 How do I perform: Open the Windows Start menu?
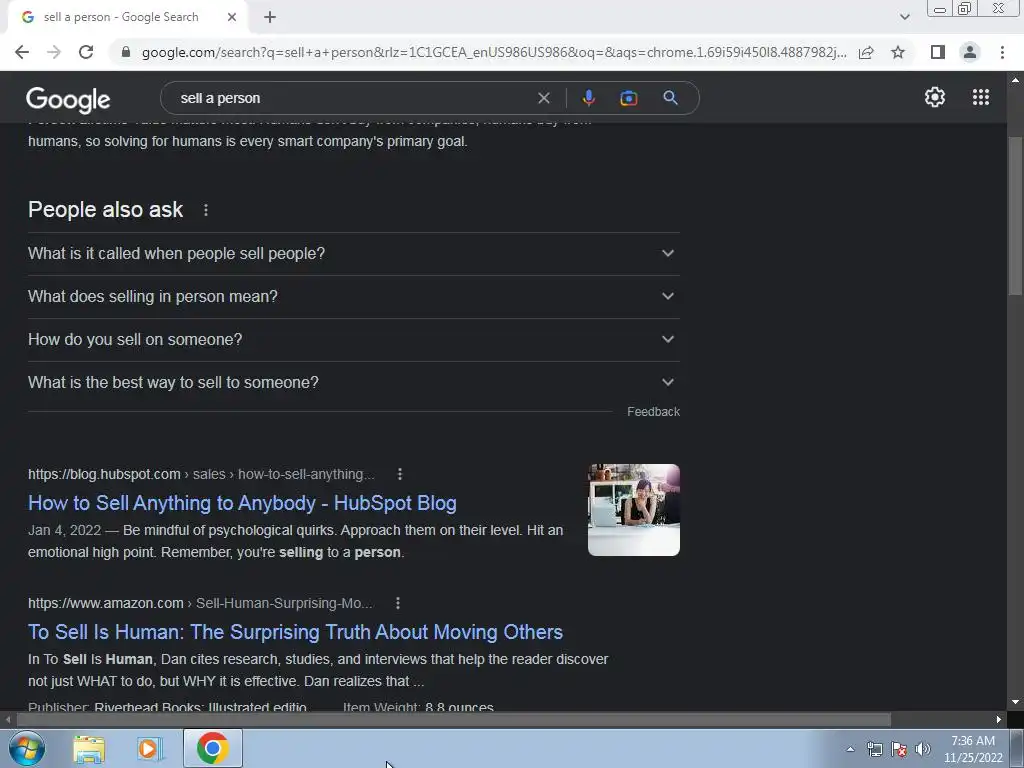(x=27, y=748)
